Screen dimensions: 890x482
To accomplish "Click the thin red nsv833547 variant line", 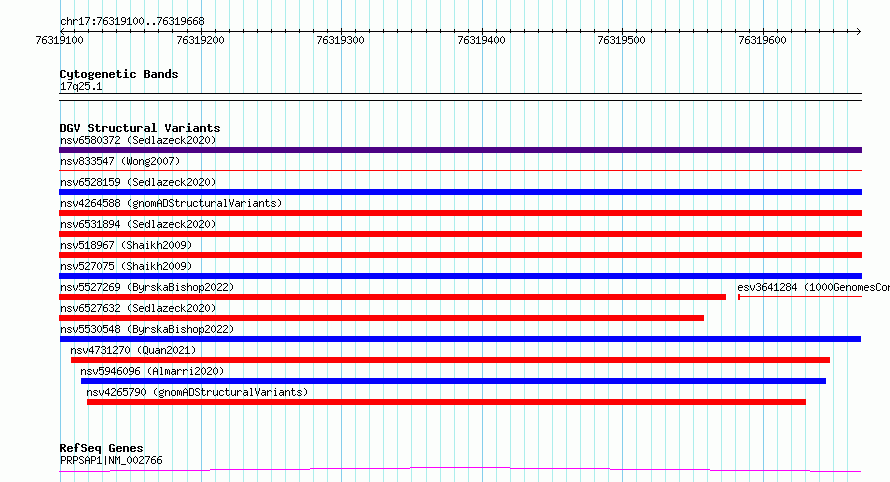I will tap(460, 170).
